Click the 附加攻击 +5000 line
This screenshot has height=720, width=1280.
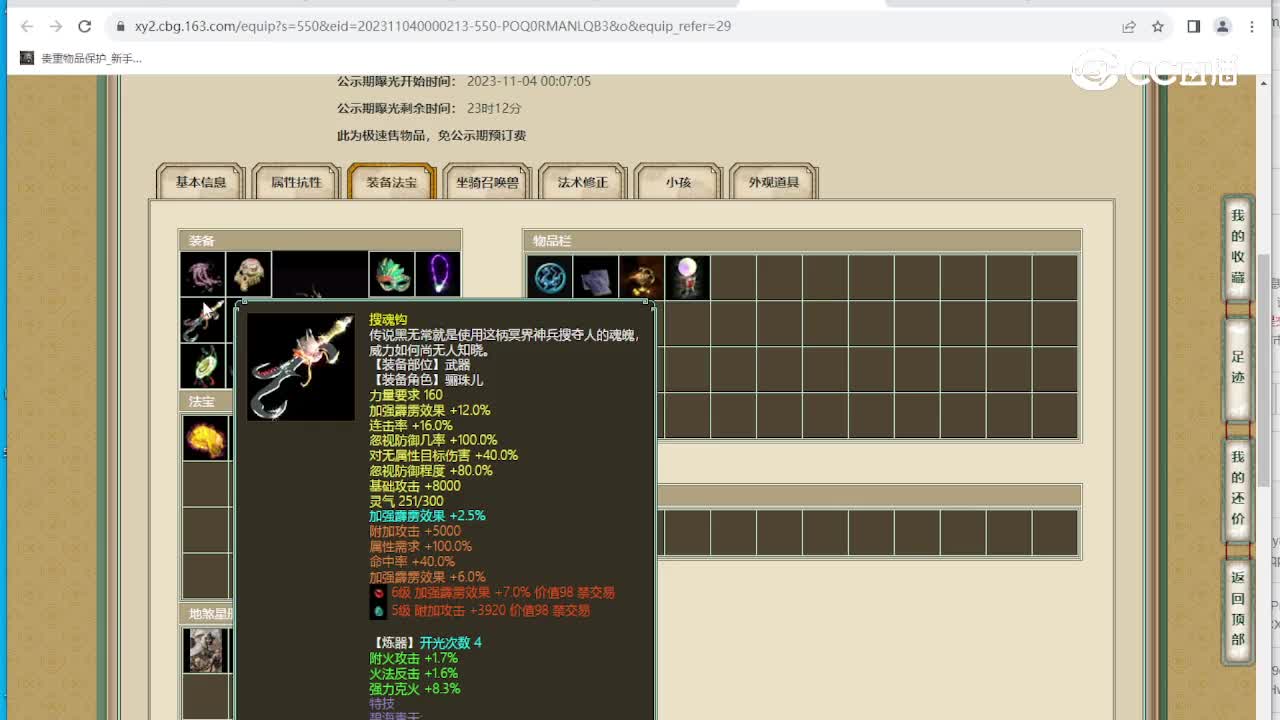pyautogui.click(x=415, y=531)
